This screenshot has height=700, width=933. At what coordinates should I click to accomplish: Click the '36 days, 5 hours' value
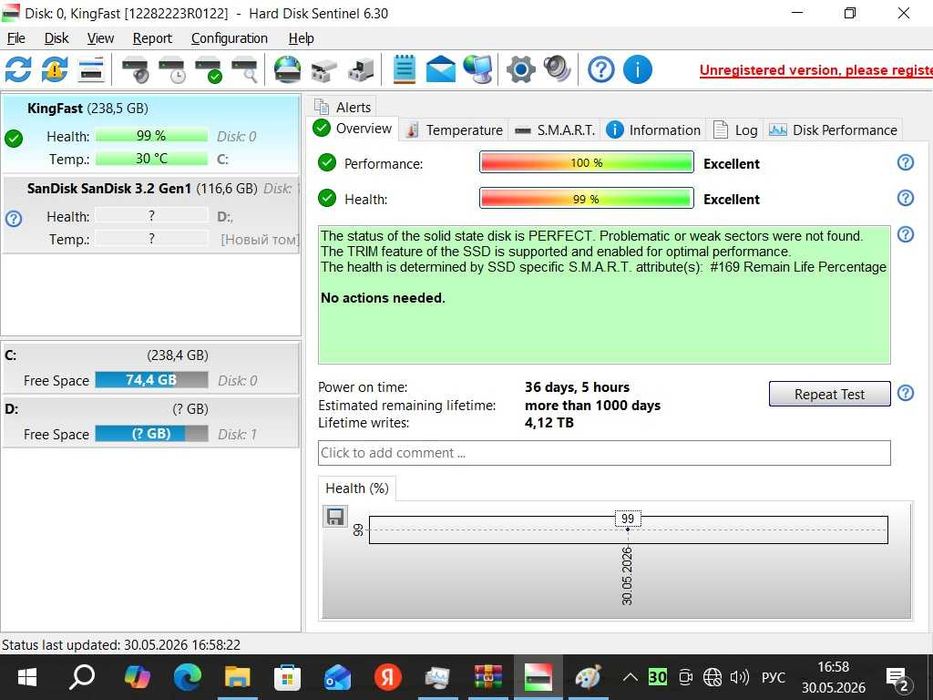click(577, 387)
